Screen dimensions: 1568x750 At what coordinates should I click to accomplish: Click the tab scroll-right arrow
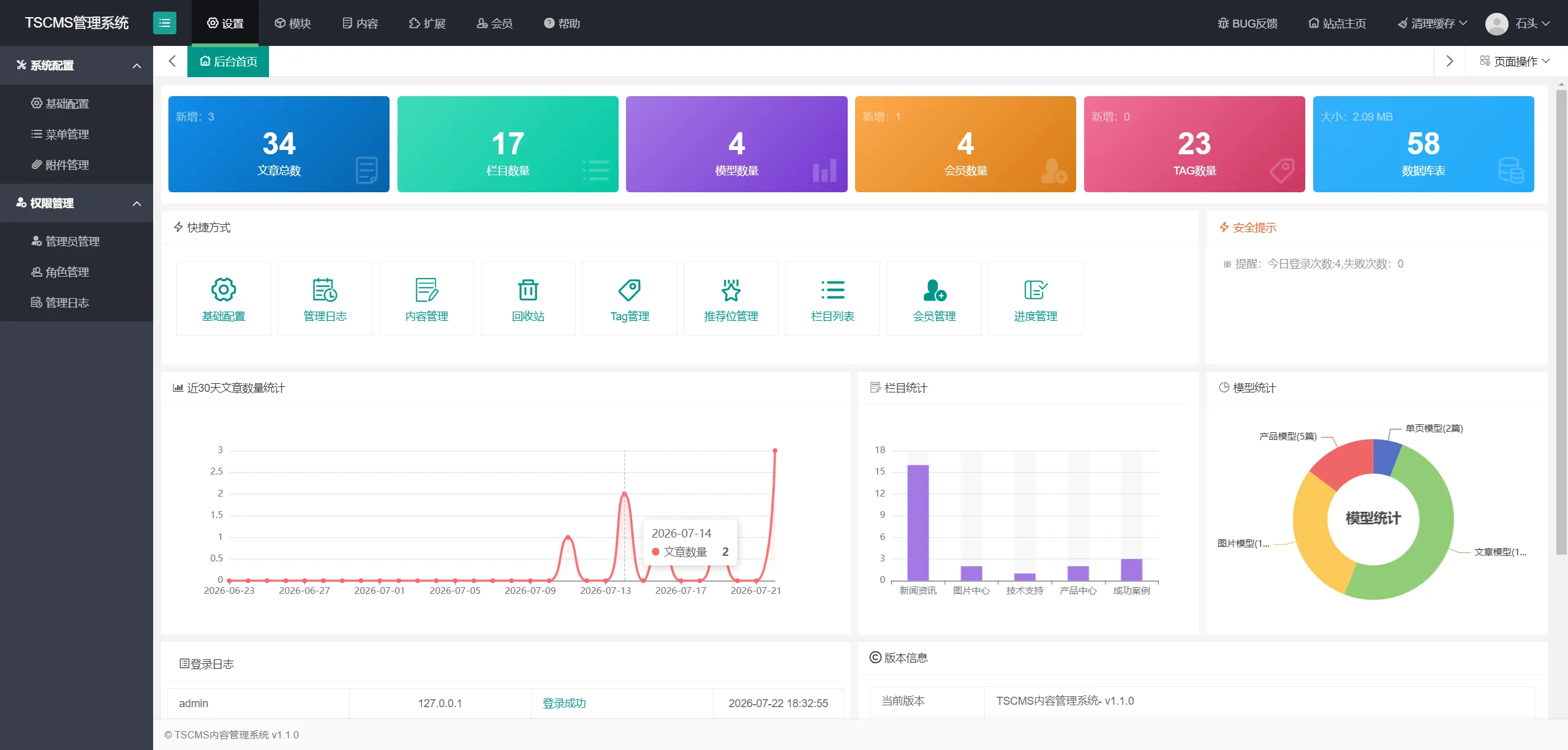click(x=1449, y=61)
